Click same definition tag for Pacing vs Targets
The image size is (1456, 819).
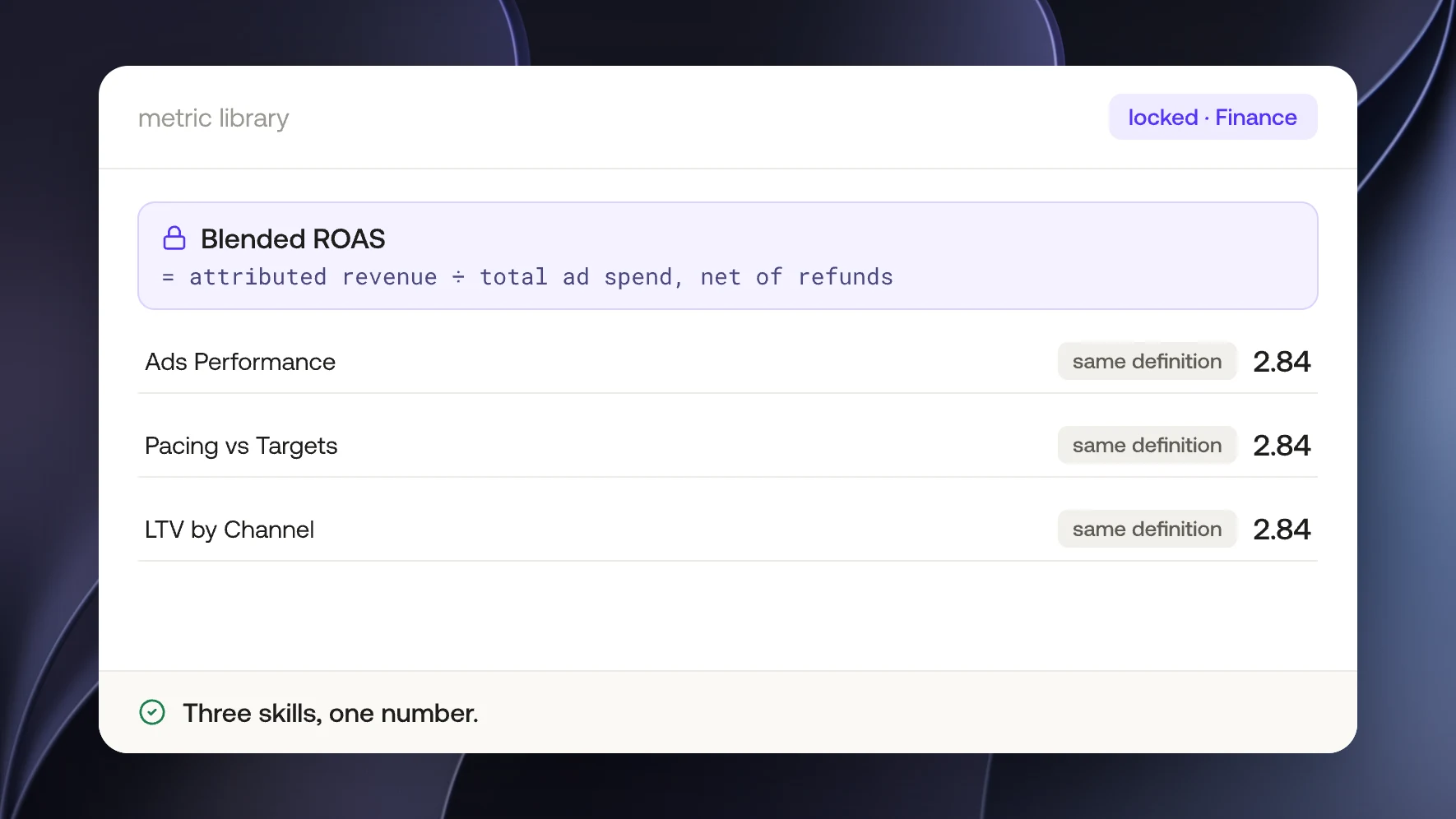click(1147, 445)
